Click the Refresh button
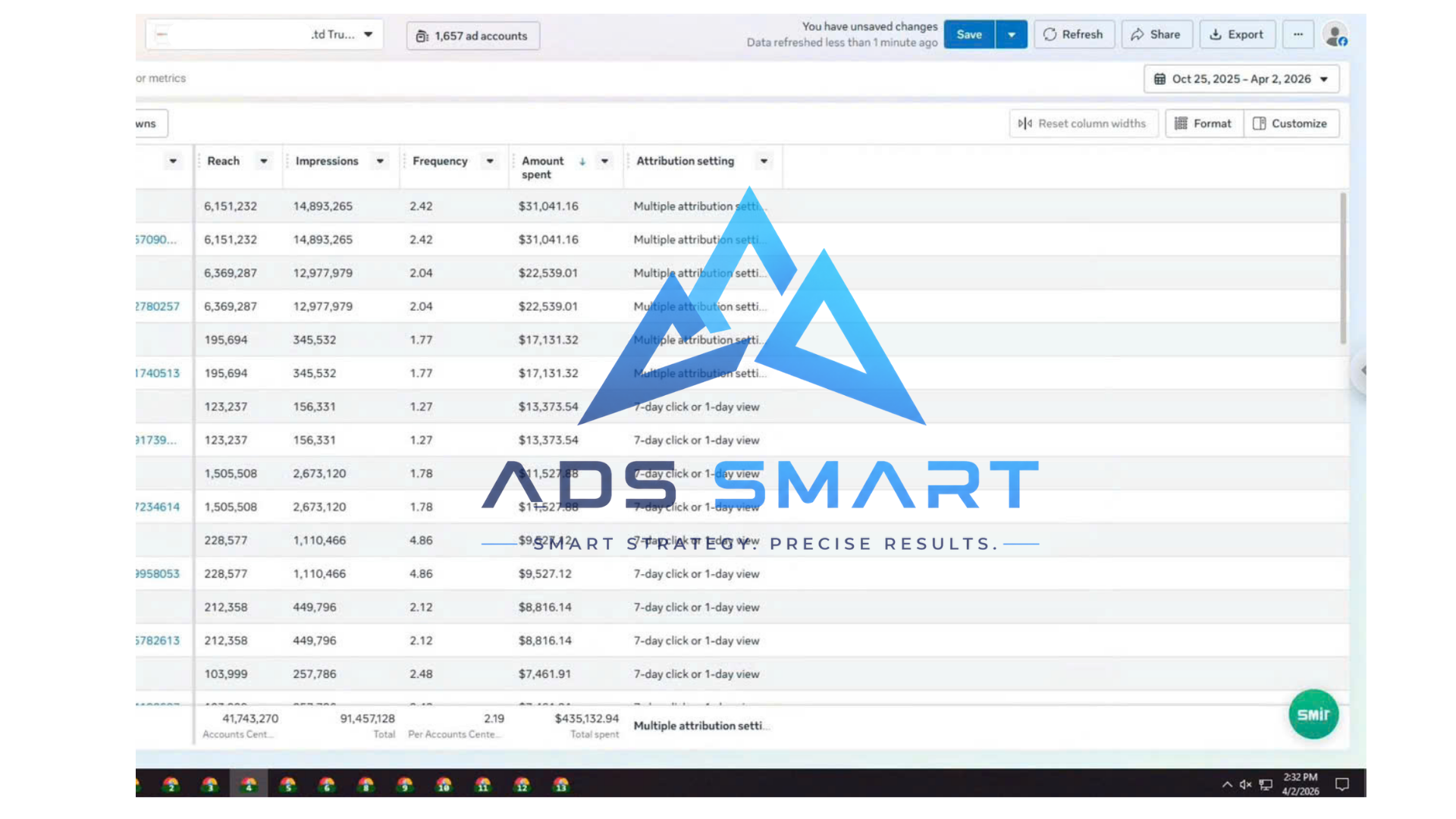The height and width of the screenshot is (819, 1456). [1074, 35]
